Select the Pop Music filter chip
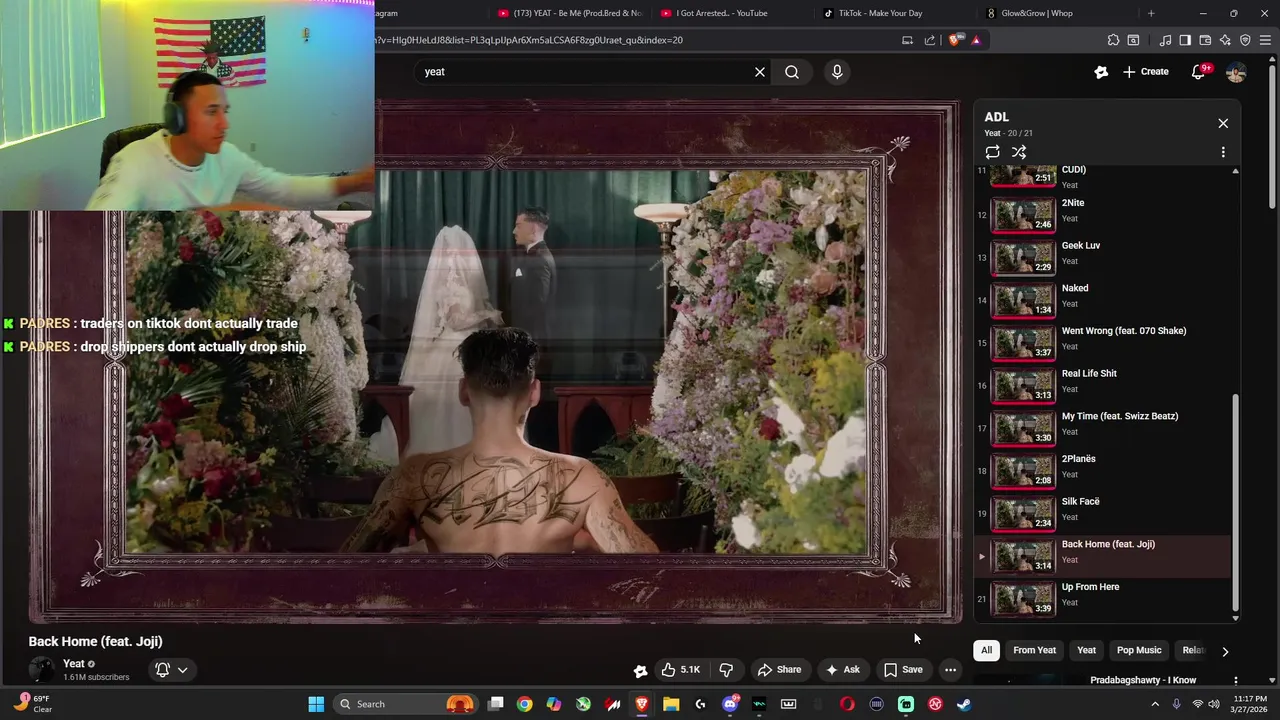Viewport: 1280px width, 720px height. (1139, 650)
